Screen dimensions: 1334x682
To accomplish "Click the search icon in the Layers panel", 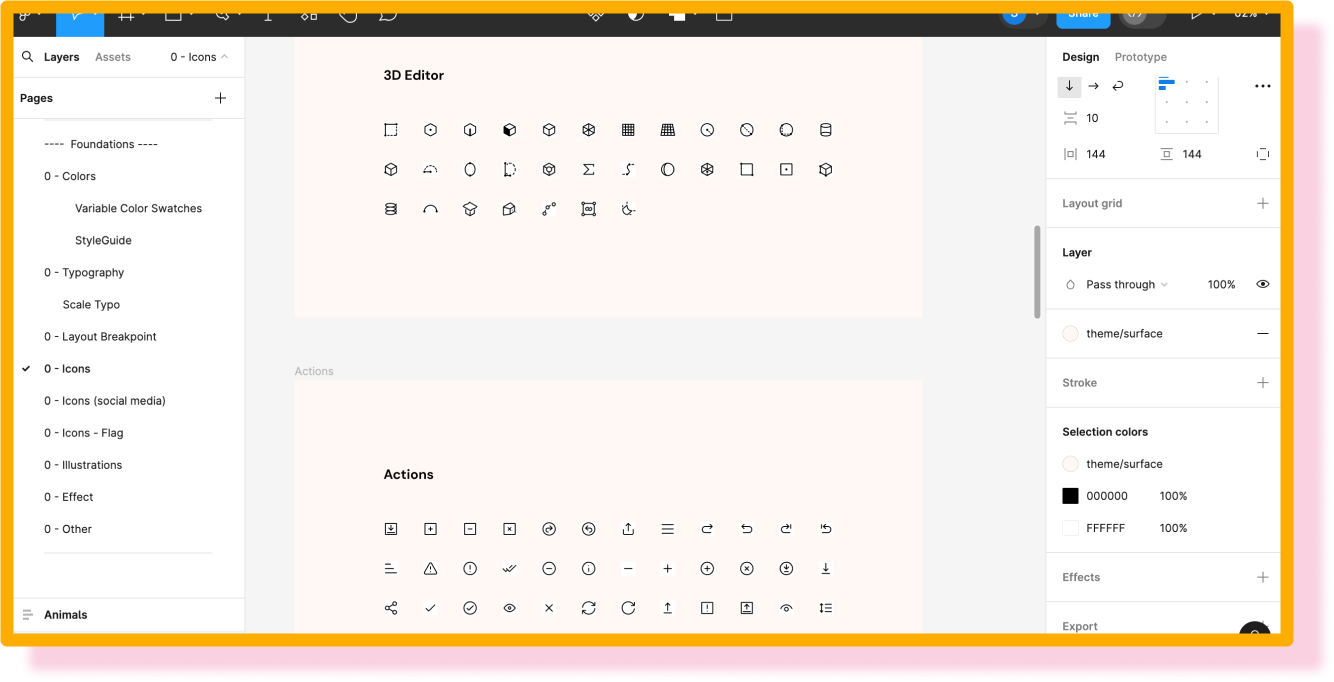I will [x=28, y=57].
